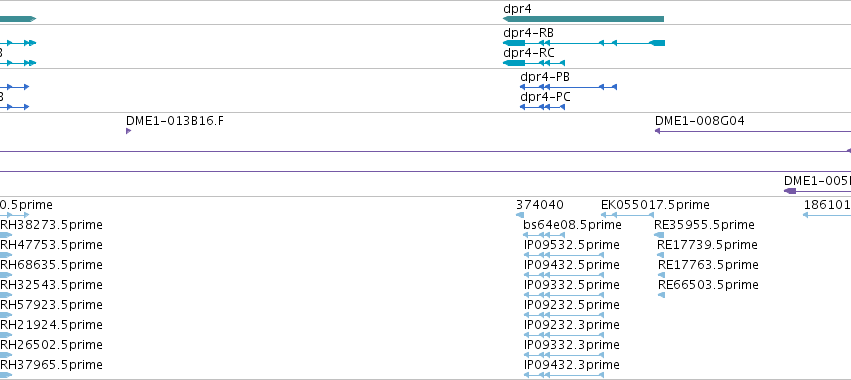Screen dimensions: 851x380
Task: Click the DME1-013B16.F arrow marker
Action: pos(129,131)
